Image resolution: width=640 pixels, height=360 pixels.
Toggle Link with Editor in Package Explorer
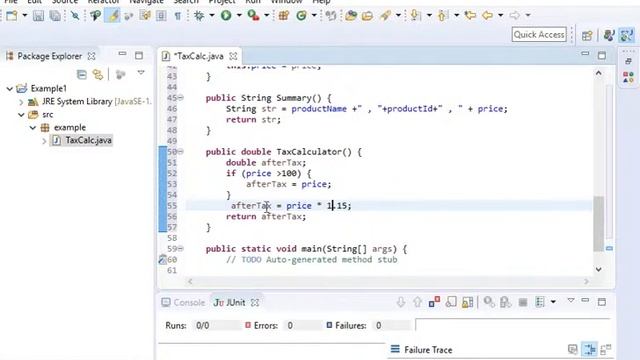point(98,74)
